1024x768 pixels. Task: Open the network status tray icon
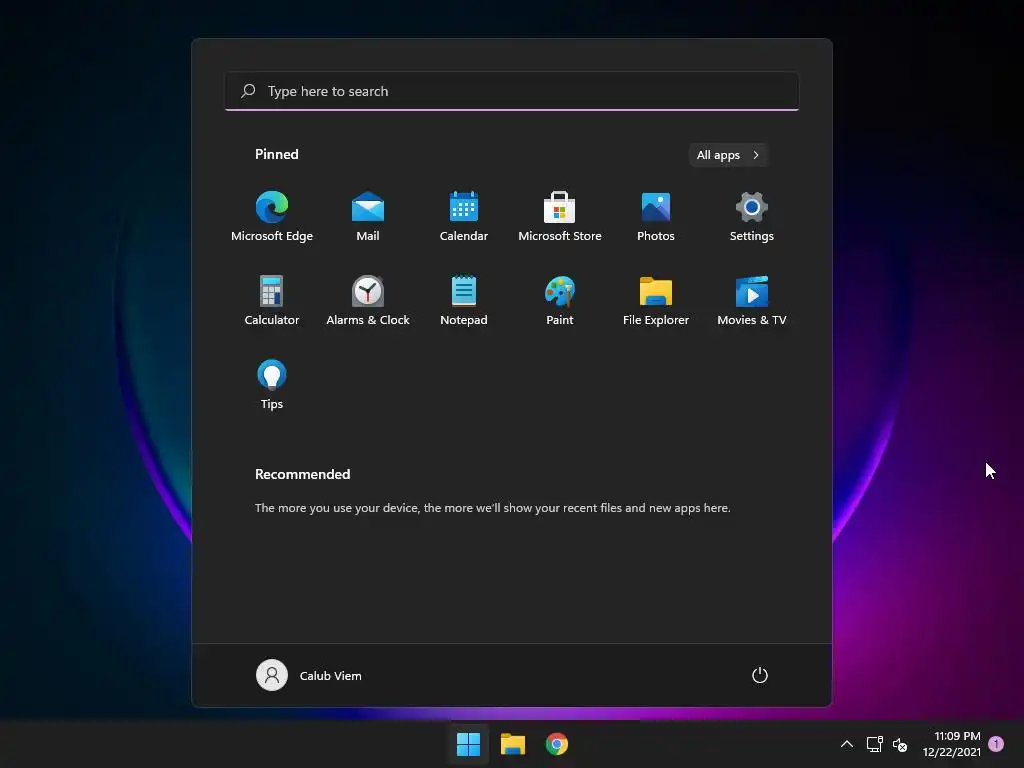point(874,744)
